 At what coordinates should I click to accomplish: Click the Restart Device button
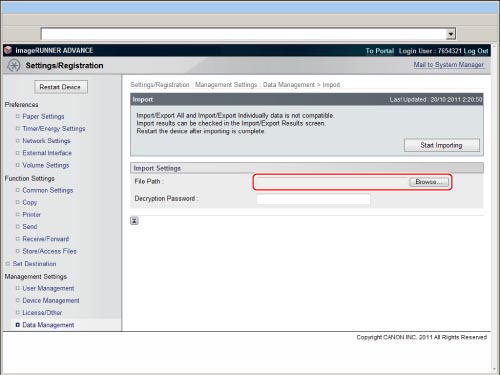pos(61,87)
